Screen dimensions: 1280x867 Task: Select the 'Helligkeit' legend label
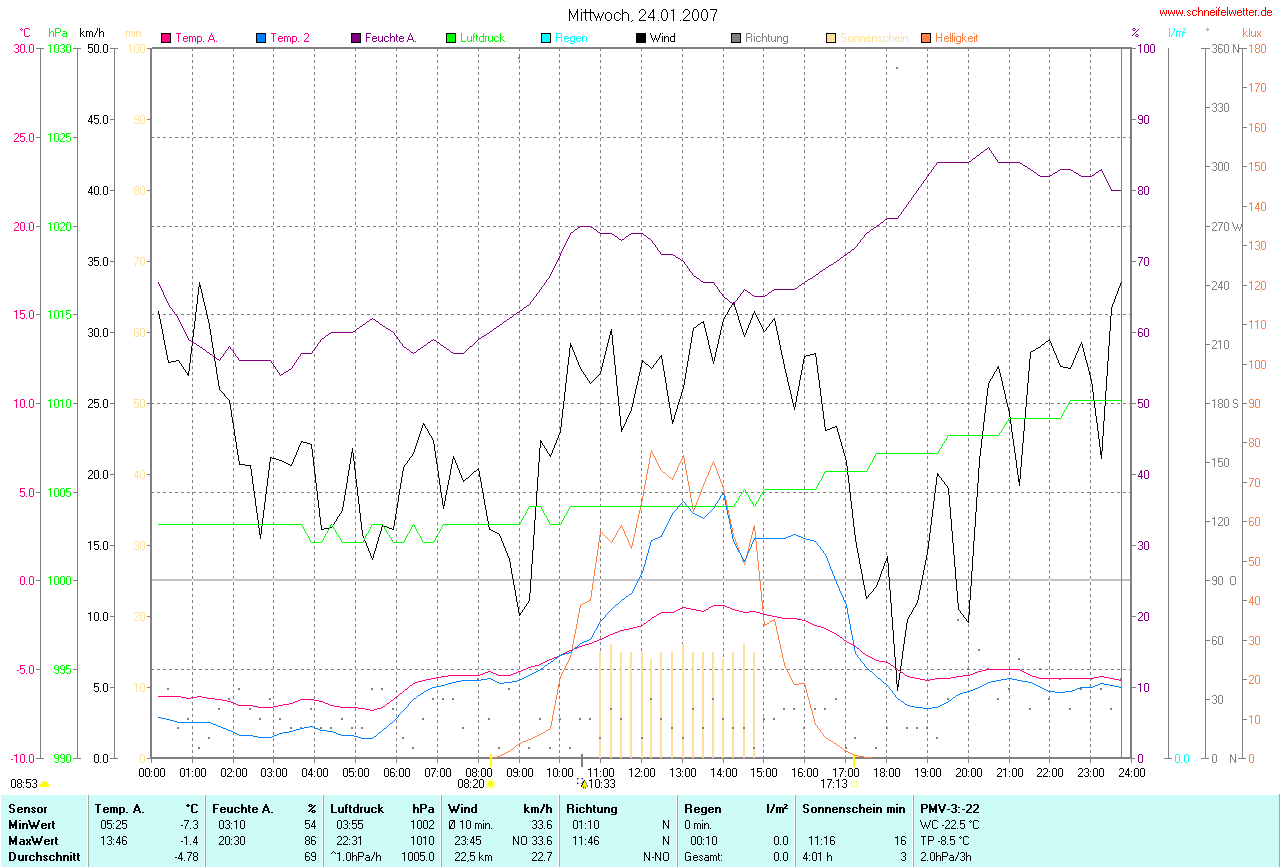957,38
